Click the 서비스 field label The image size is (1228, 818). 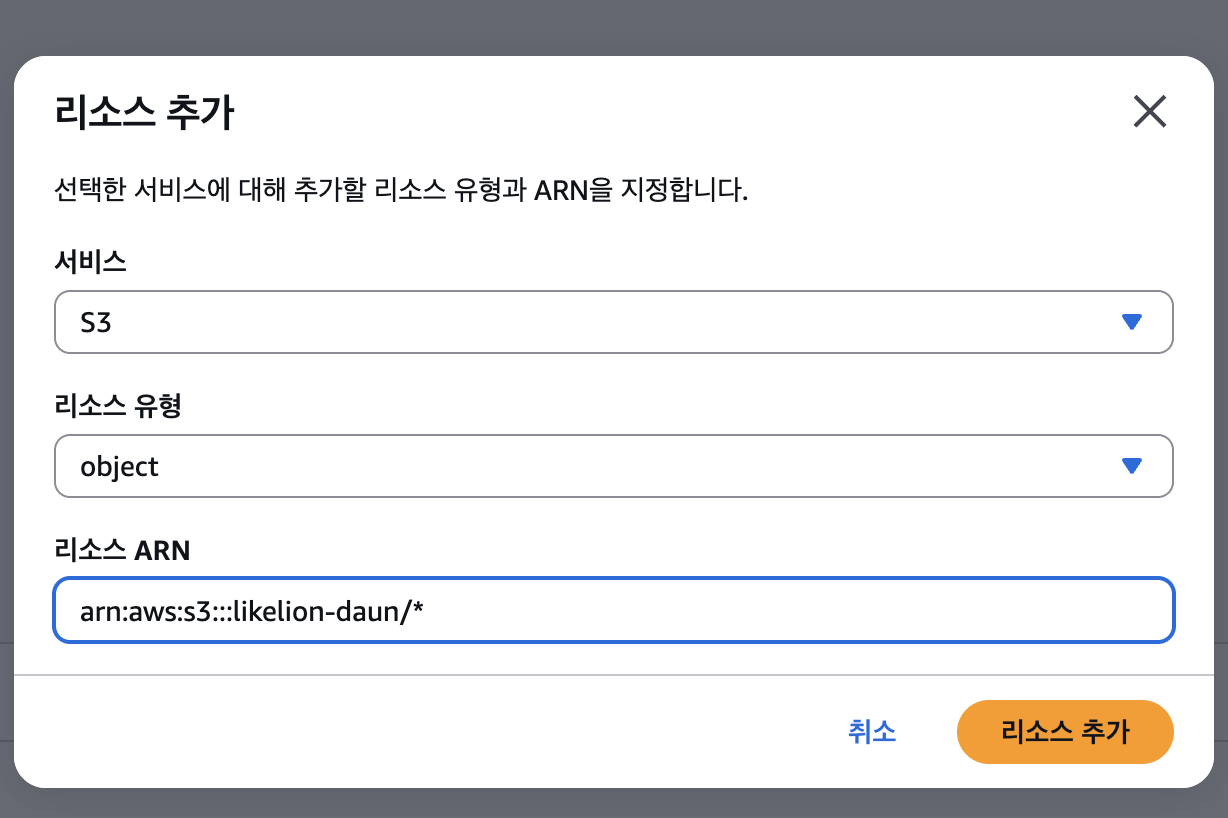90,263
